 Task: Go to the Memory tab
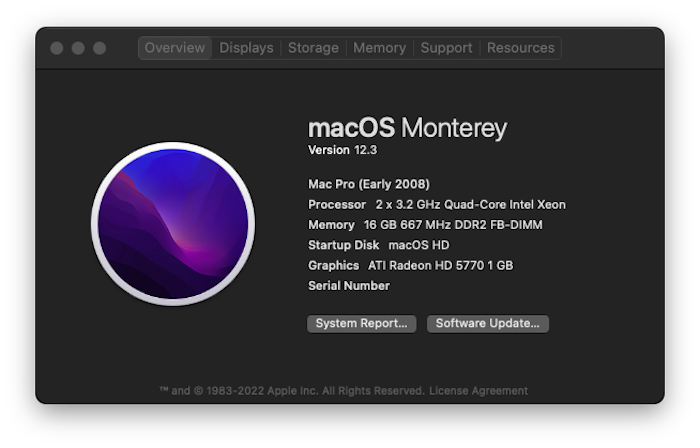[x=379, y=48]
